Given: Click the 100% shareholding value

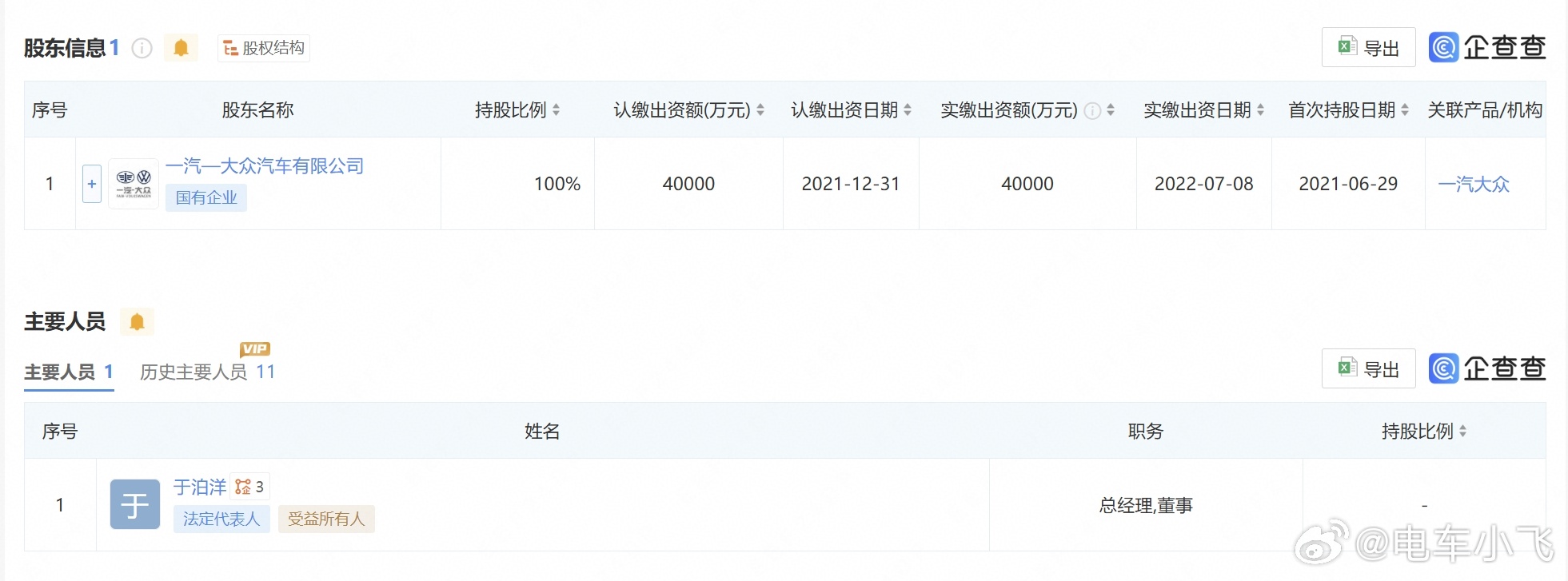Looking at the screenshot, I should 557,184.
